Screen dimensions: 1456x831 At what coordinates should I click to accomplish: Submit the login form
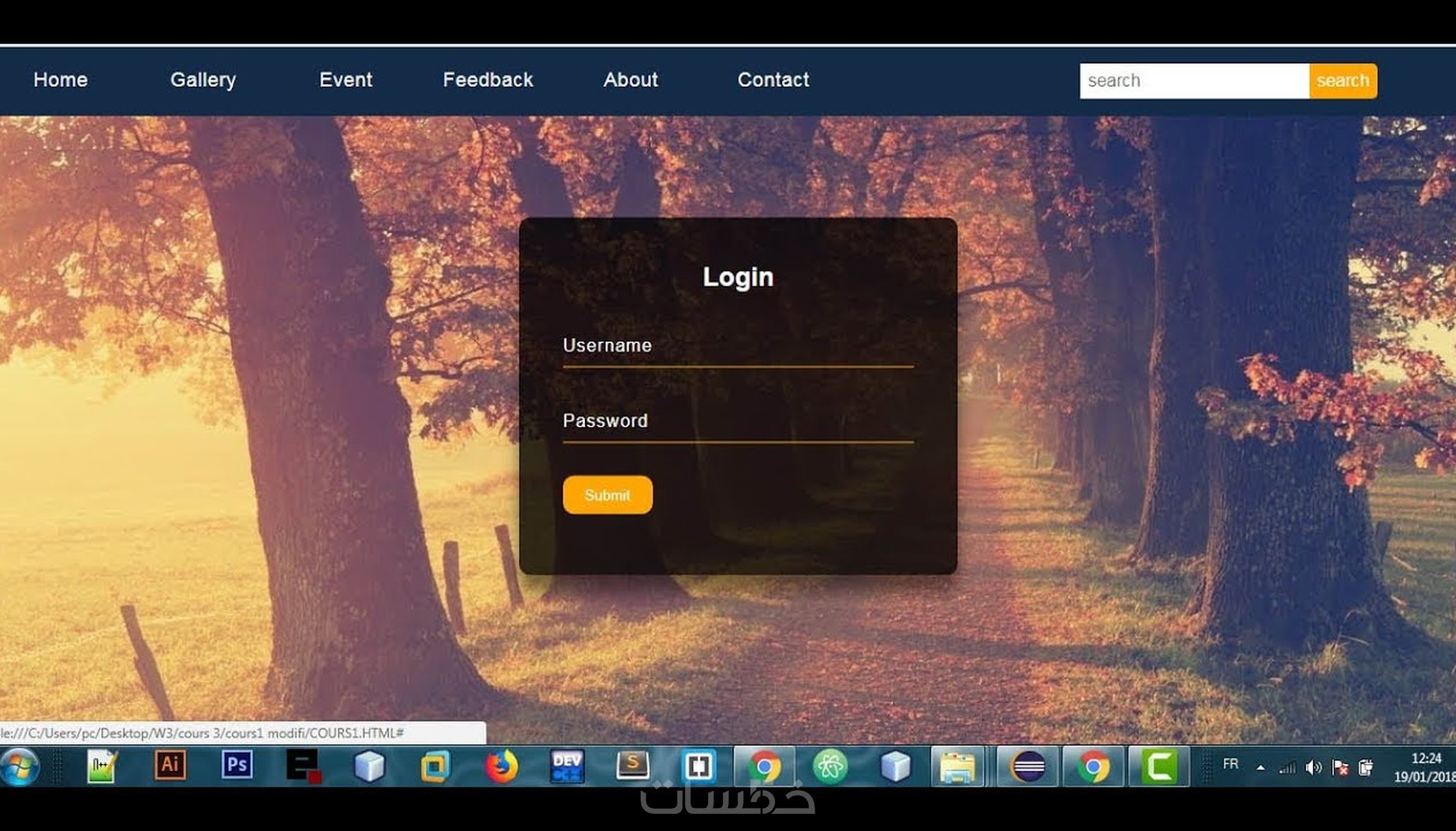(x=607, y=495)
